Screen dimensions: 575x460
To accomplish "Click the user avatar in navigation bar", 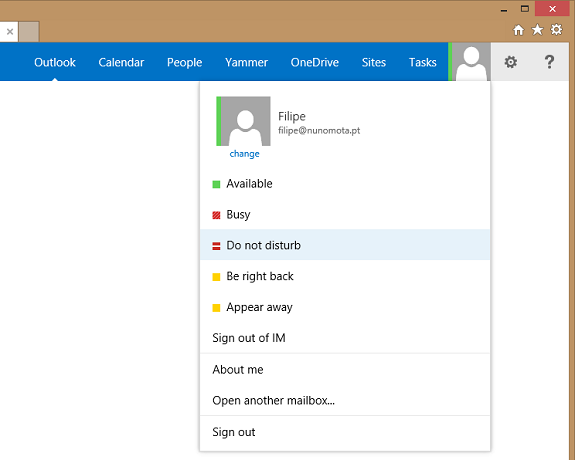I will [x=471, y=62].
